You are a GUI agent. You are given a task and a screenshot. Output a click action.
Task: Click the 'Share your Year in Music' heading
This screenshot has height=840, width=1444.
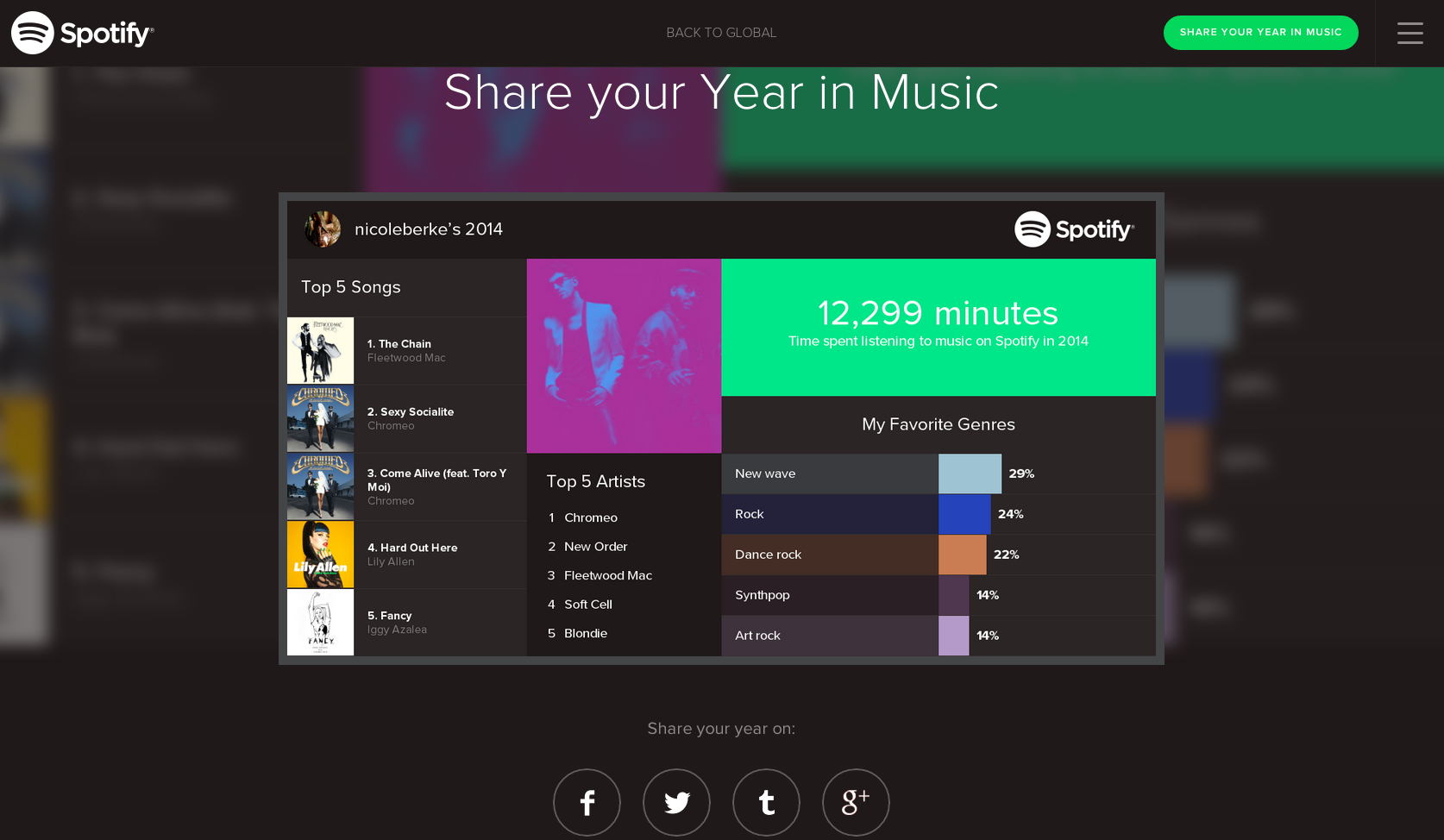(721, 92)
